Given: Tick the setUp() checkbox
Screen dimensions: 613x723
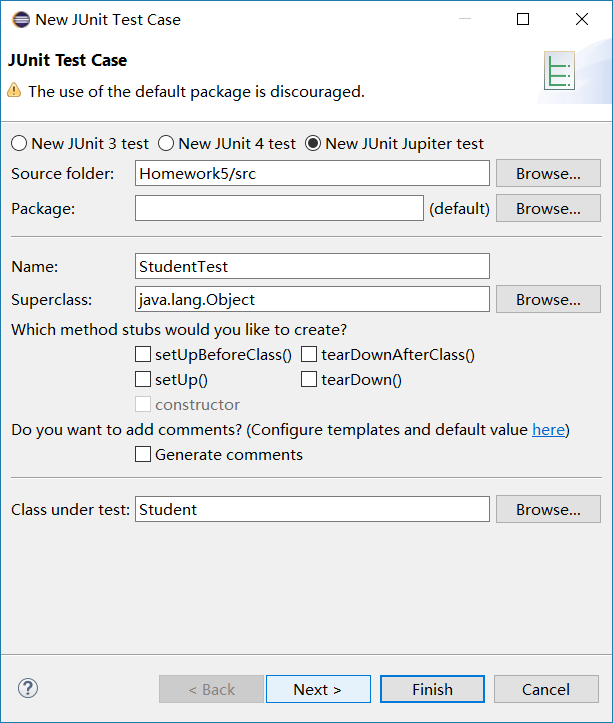Looking at the screenshot, I should [x=143, y=379].
